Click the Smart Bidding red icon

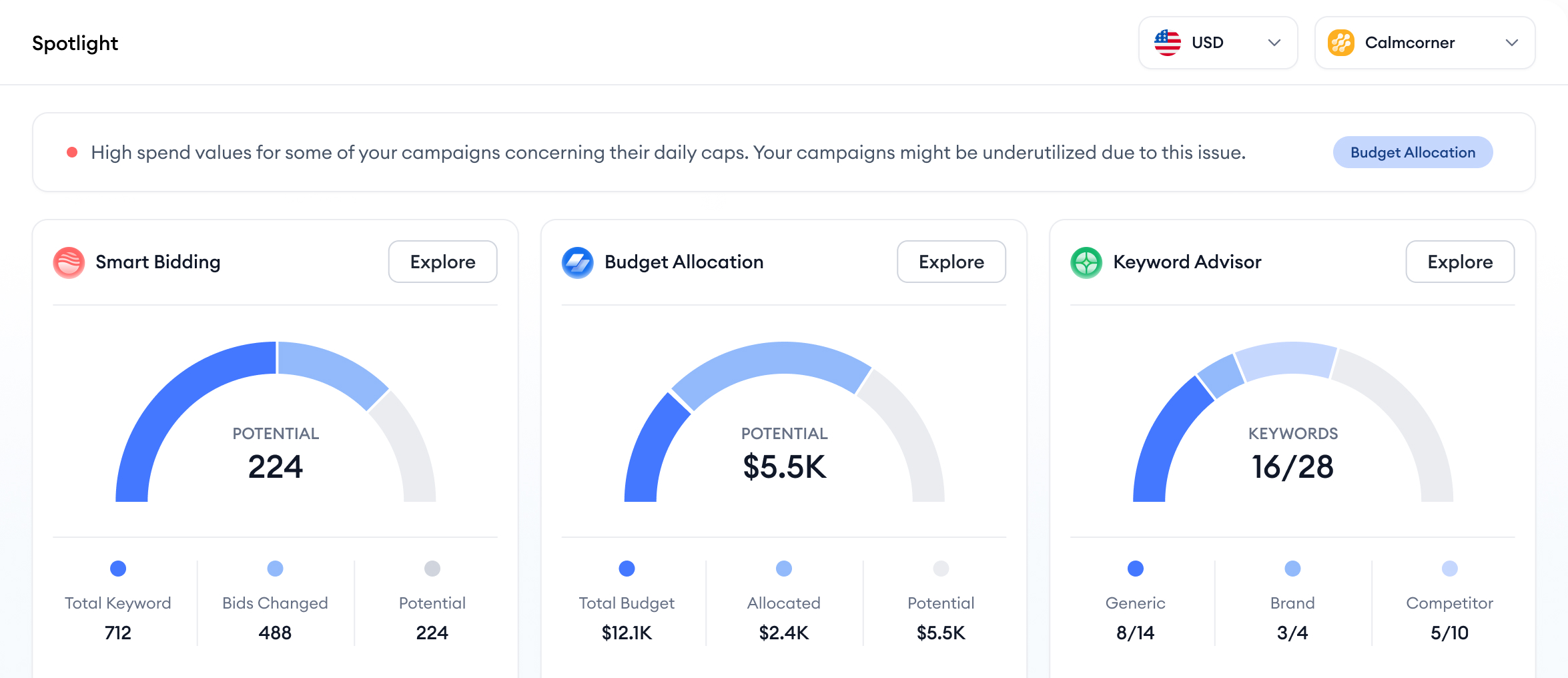coord(69,262)
